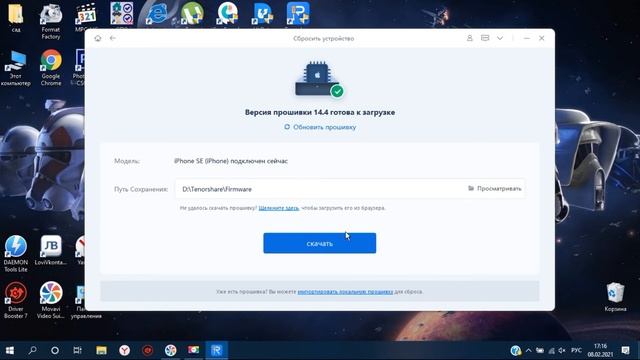Switch the РУС input language indicator
Image resolution: width=640 pixels, height=360 pixels.
[576, 350]
